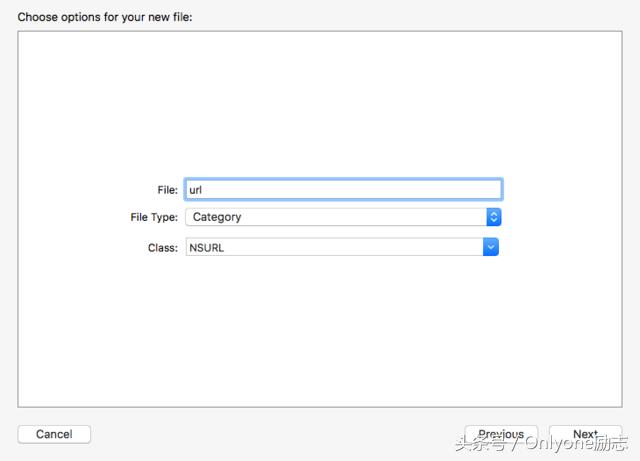Click the "NSURL" class name text
Image resolution: width=640 pixels, height=461 pixels.
207,247
